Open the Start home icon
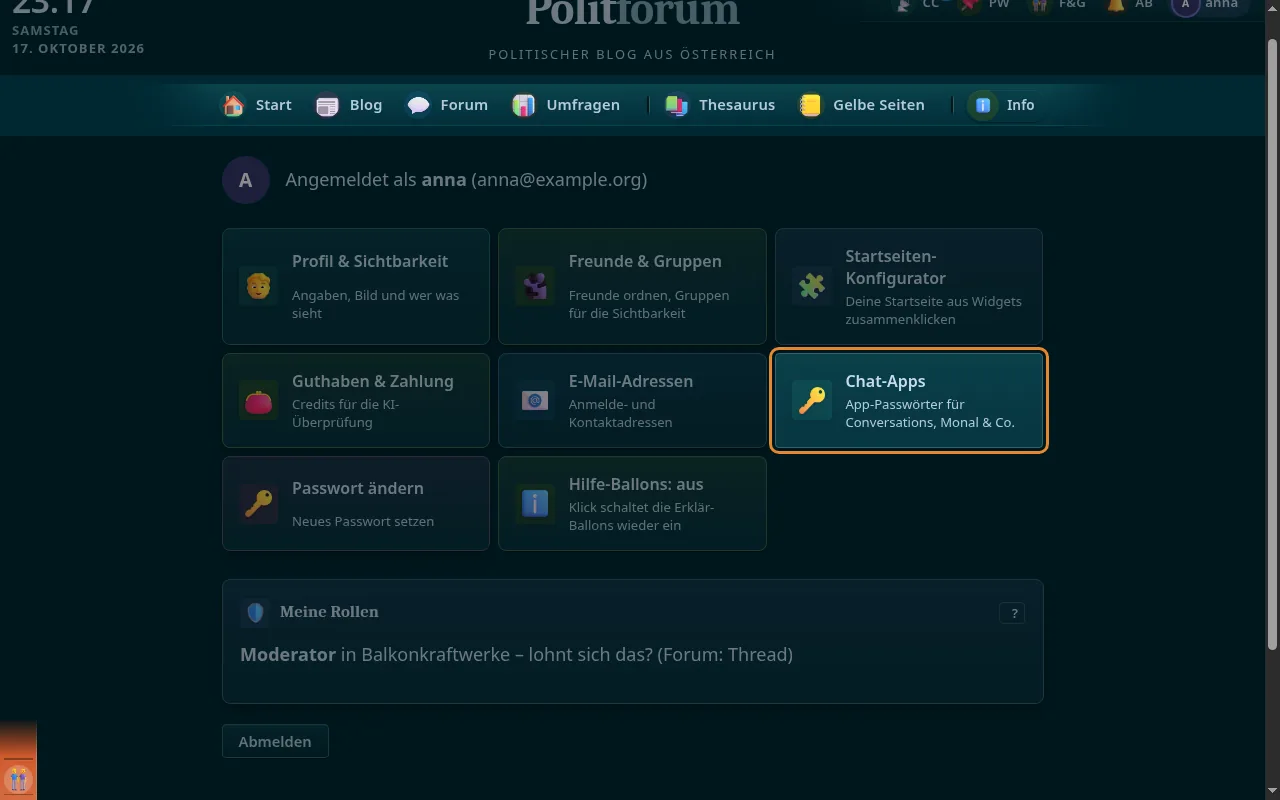 [x=233, y=105]
